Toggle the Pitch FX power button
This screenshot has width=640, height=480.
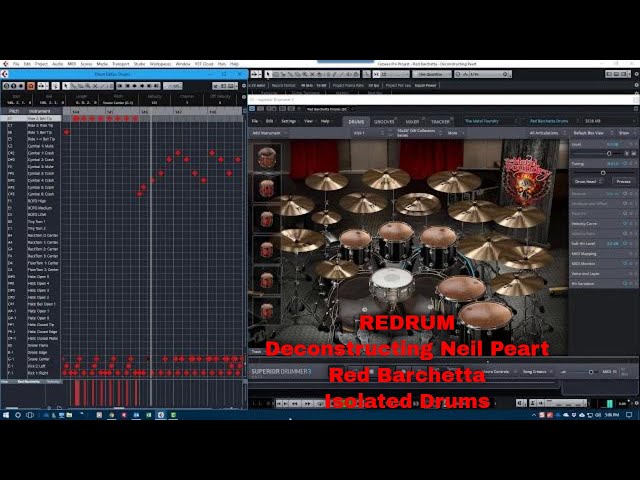coord(625,213)
